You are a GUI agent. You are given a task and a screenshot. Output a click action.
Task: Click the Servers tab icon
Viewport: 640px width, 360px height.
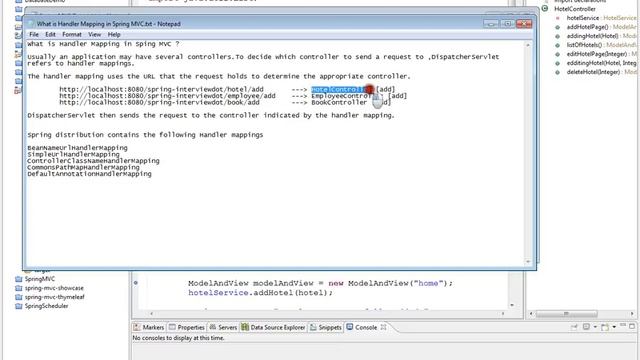[213, 327]
